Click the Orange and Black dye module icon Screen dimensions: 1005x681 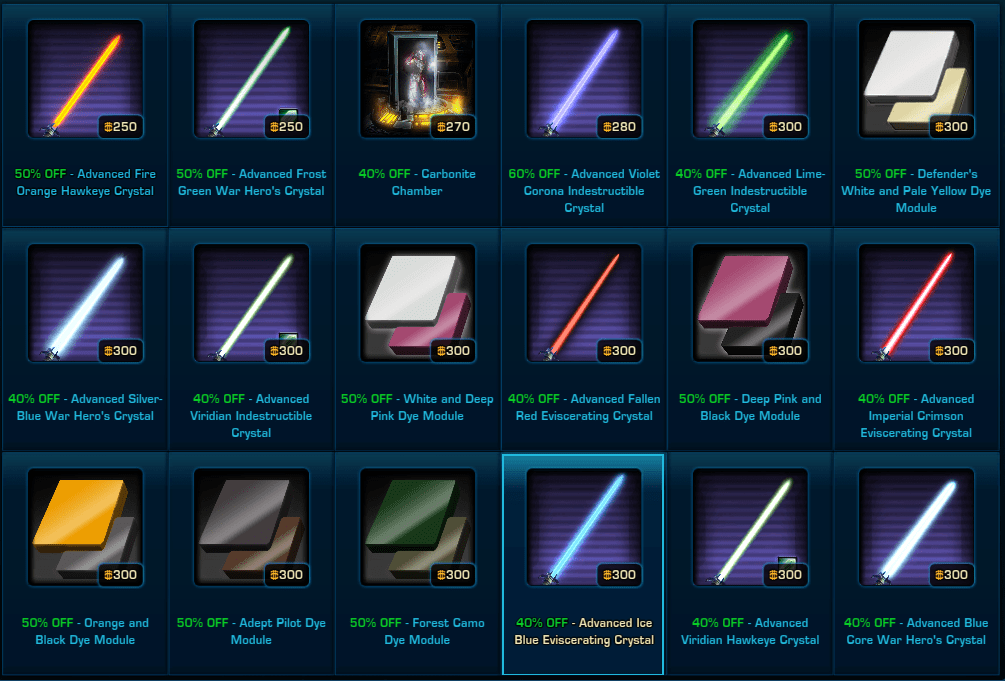[85, 527]
